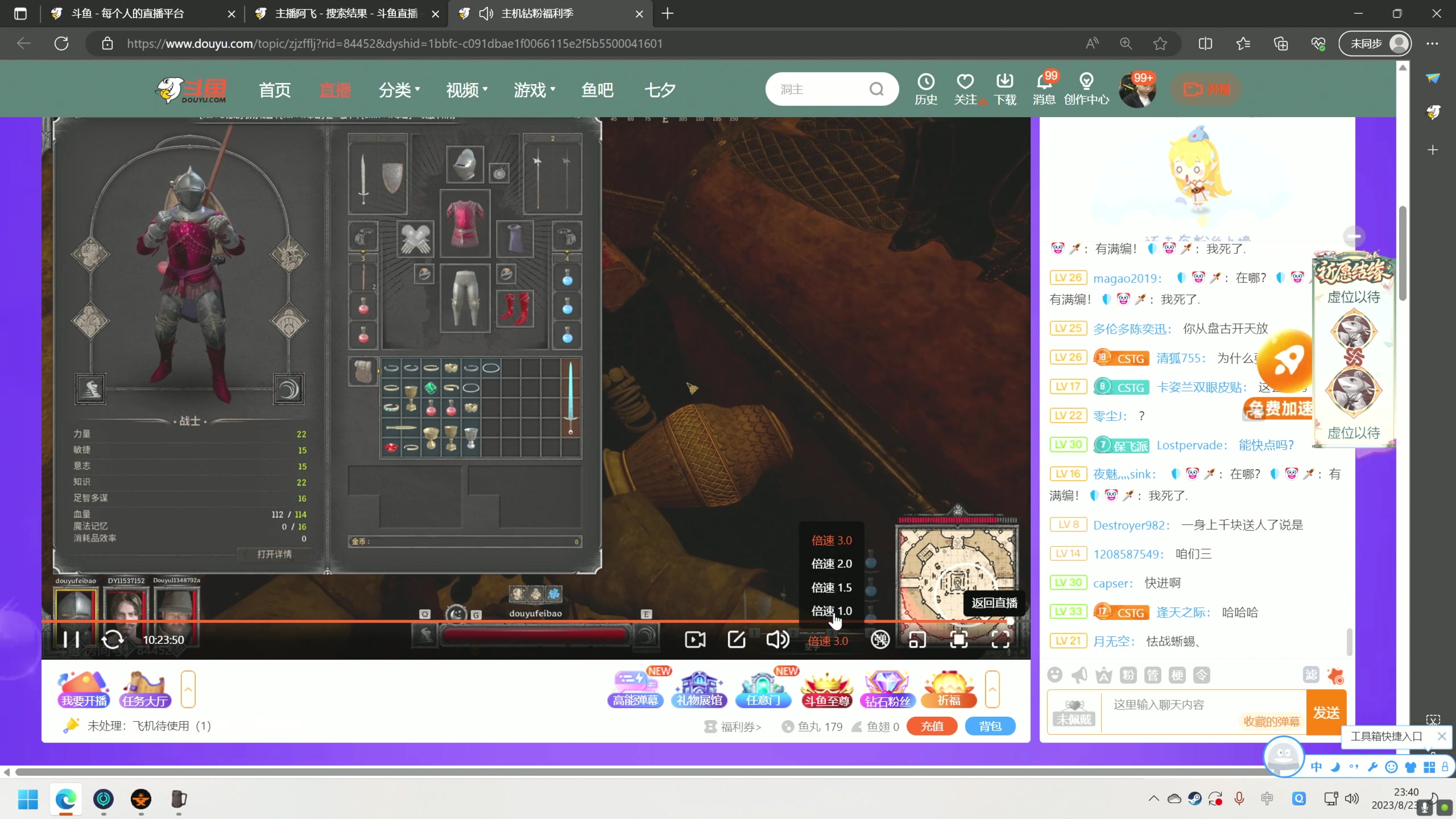
Task: Open 直播 live nav tab
Action: pos(335,90)
